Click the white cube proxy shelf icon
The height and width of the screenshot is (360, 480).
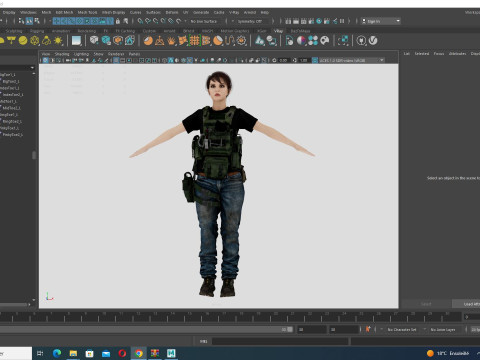point(94,41)
